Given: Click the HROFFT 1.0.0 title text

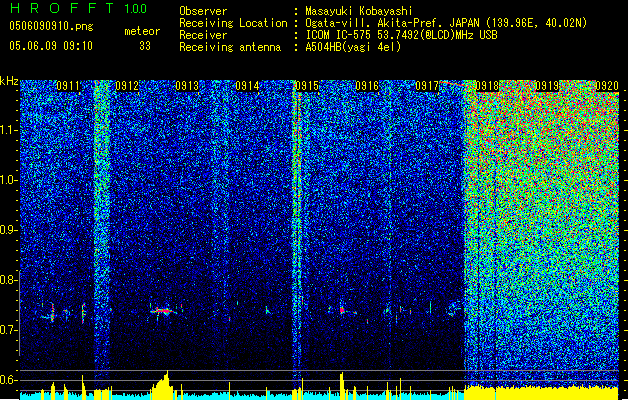Looking at the screenshot, I should 78,8.
